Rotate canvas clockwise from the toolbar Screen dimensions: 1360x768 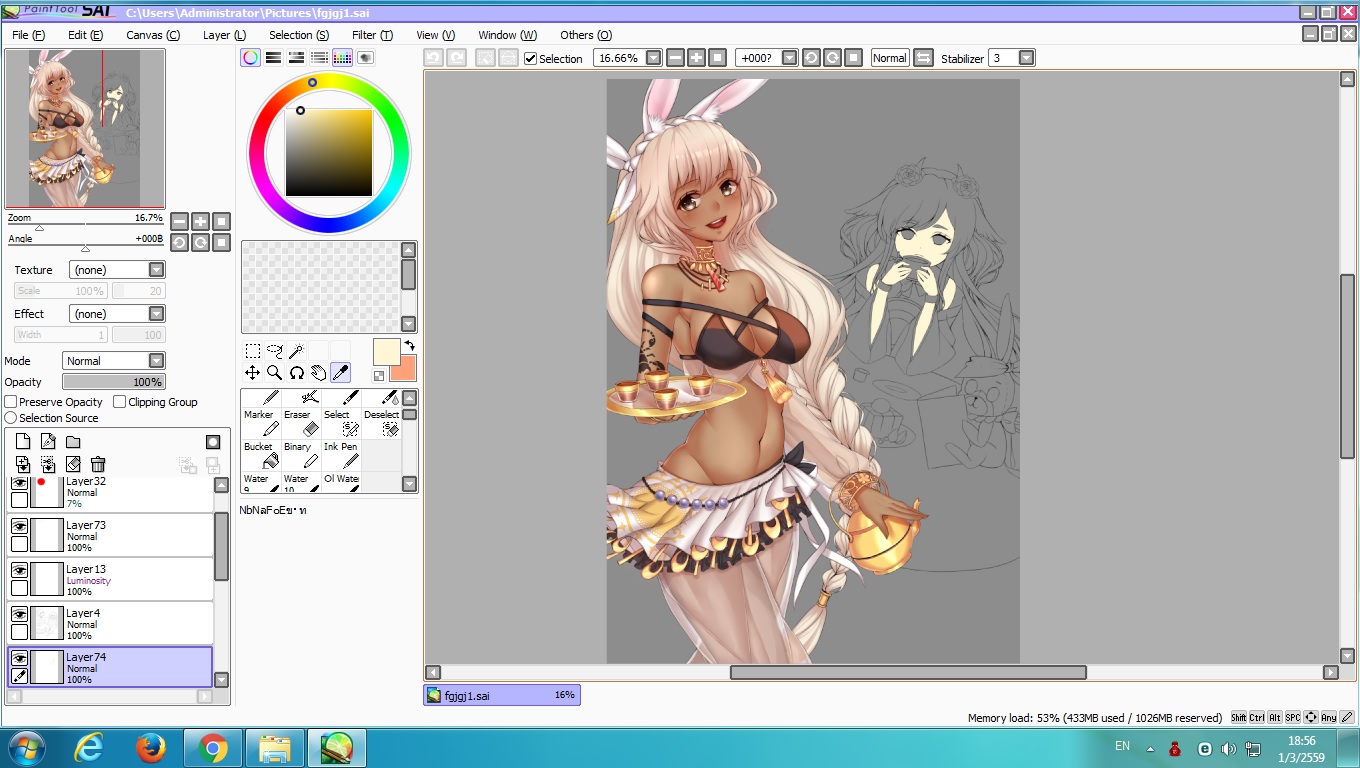(x=832, y=58)
